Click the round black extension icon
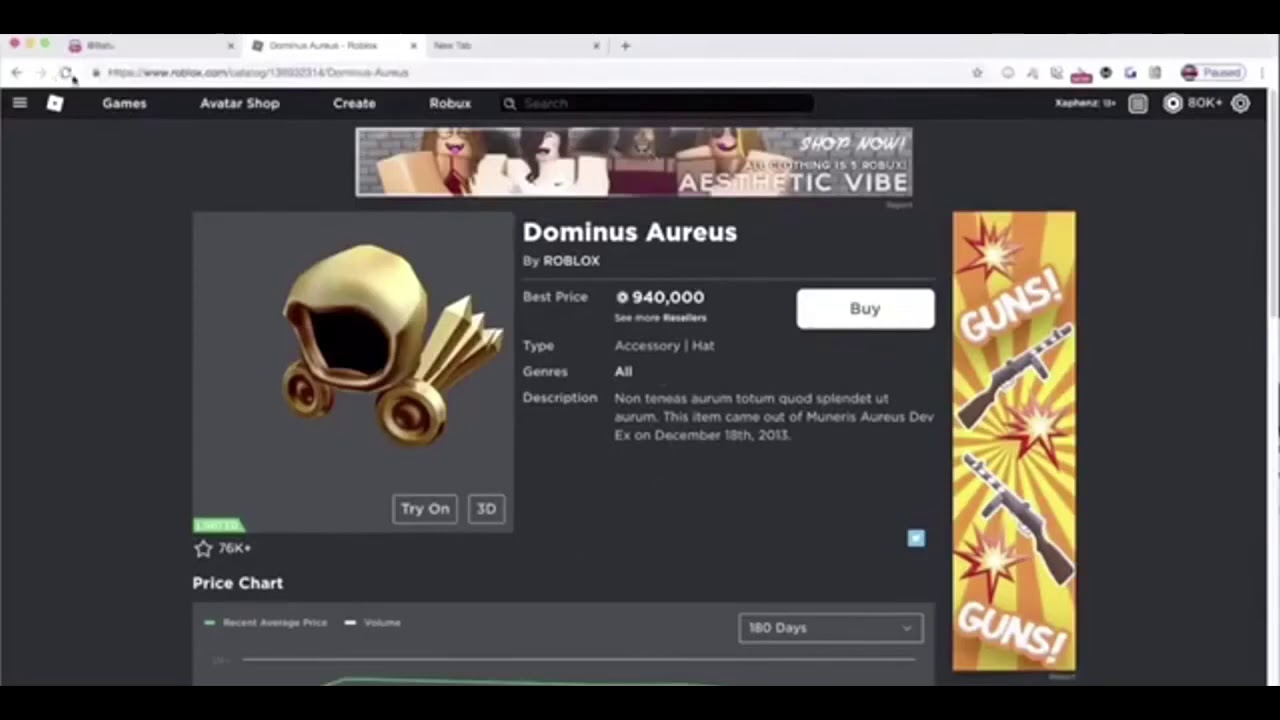 pyautogui.click(x=1106, y=73)
